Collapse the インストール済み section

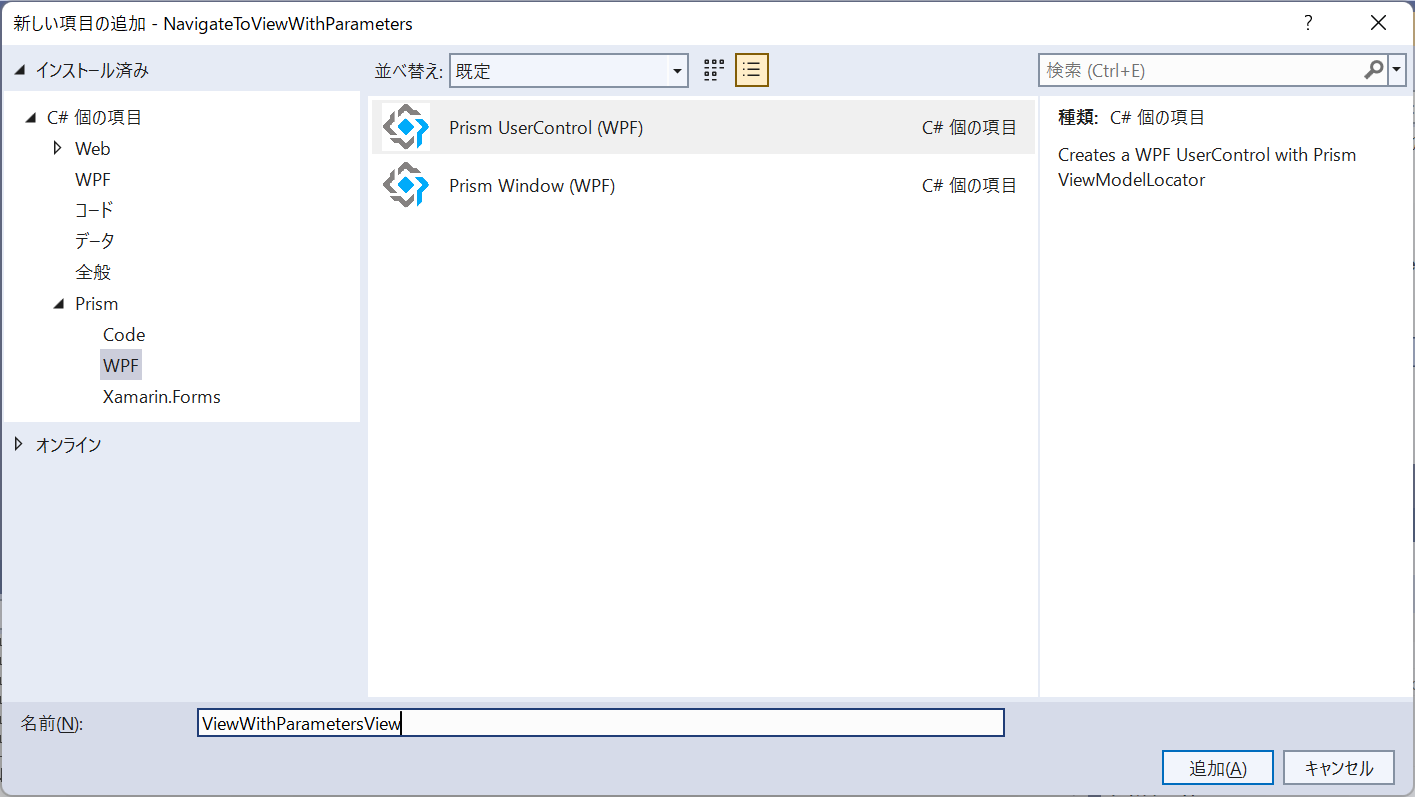[20, 71]
